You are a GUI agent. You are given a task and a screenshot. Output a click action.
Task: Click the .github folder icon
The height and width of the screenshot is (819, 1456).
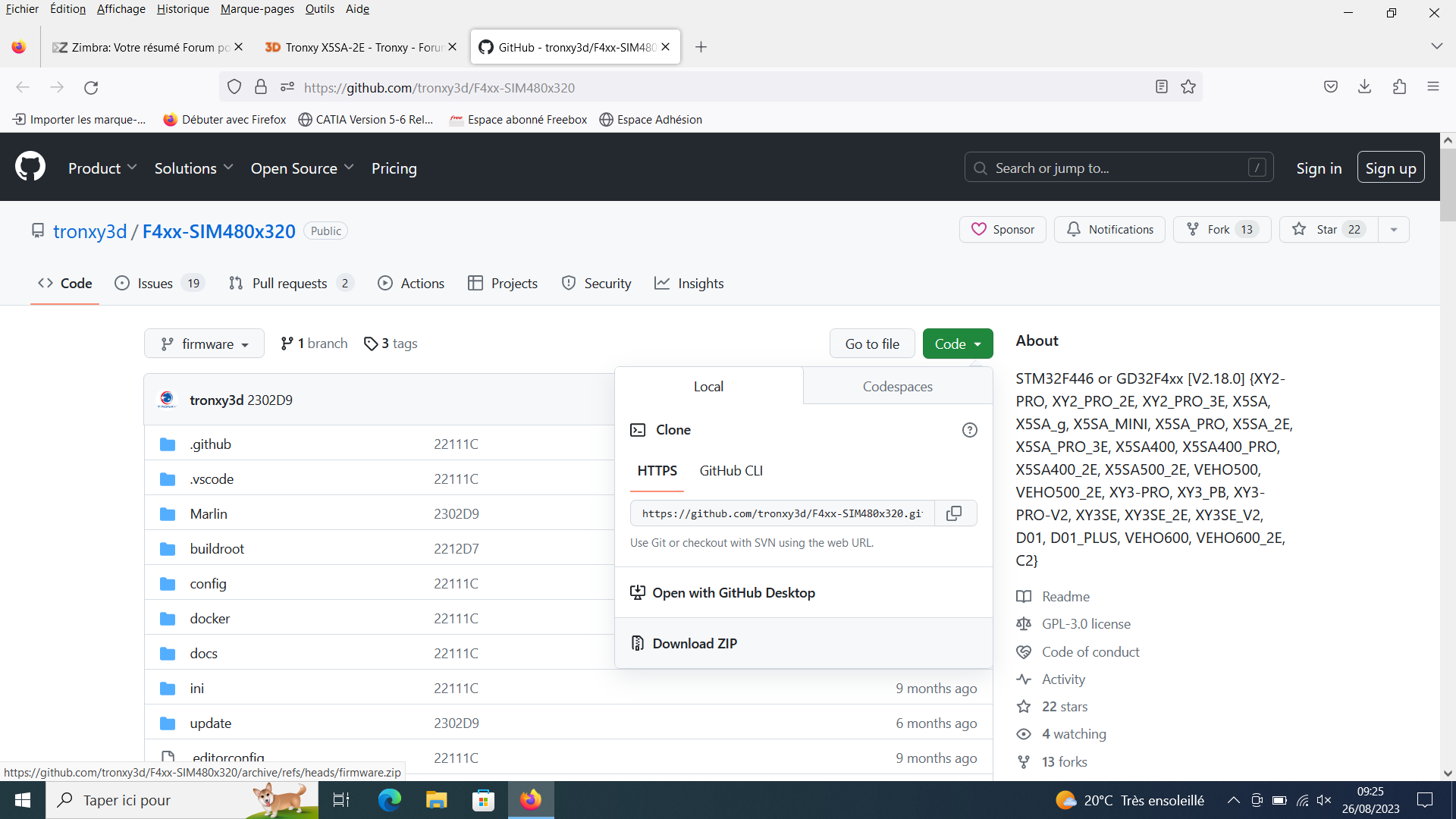tap(168, 444)
